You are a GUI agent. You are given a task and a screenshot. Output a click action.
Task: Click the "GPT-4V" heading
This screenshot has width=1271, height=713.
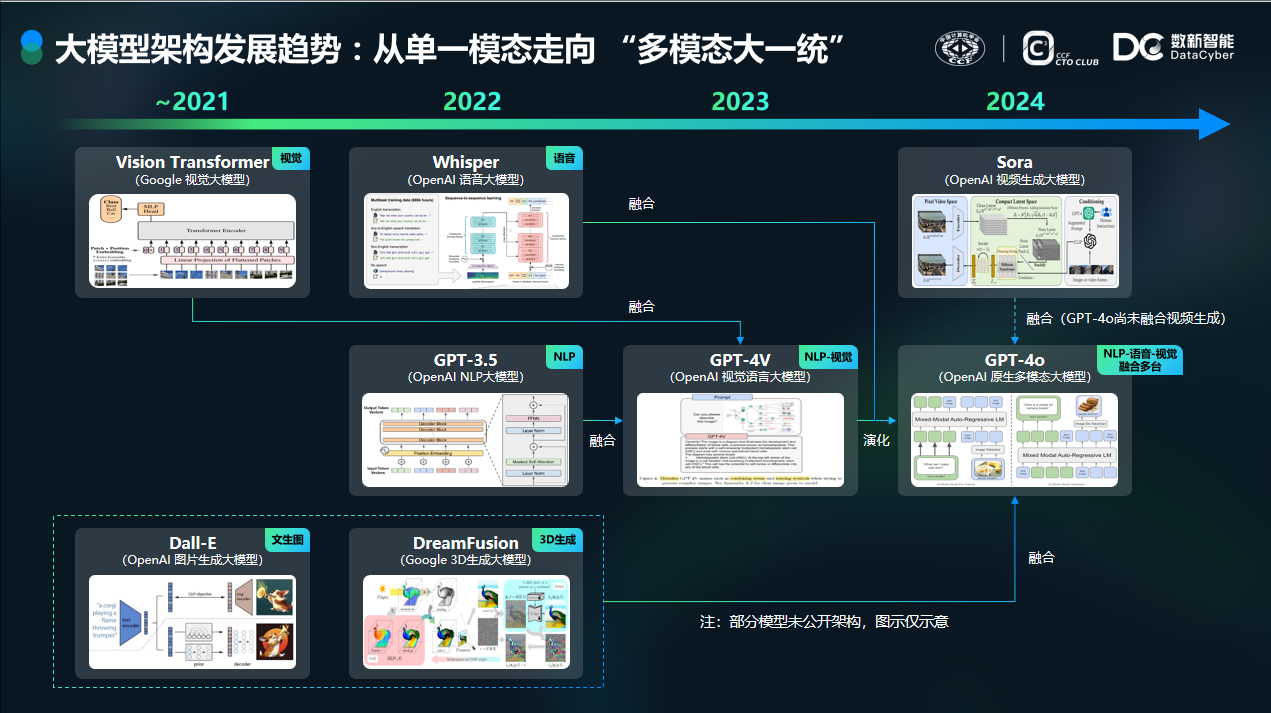point(740,360)
